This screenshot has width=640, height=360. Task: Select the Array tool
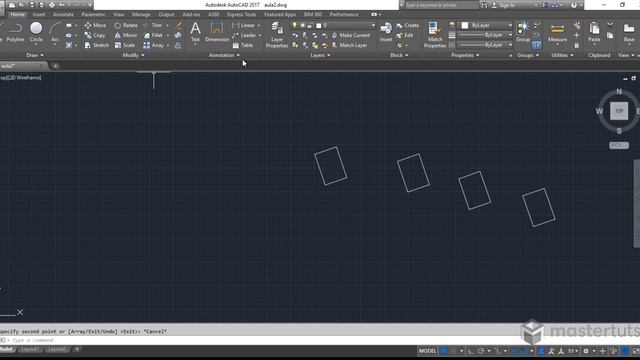click(x=153, y=45)
